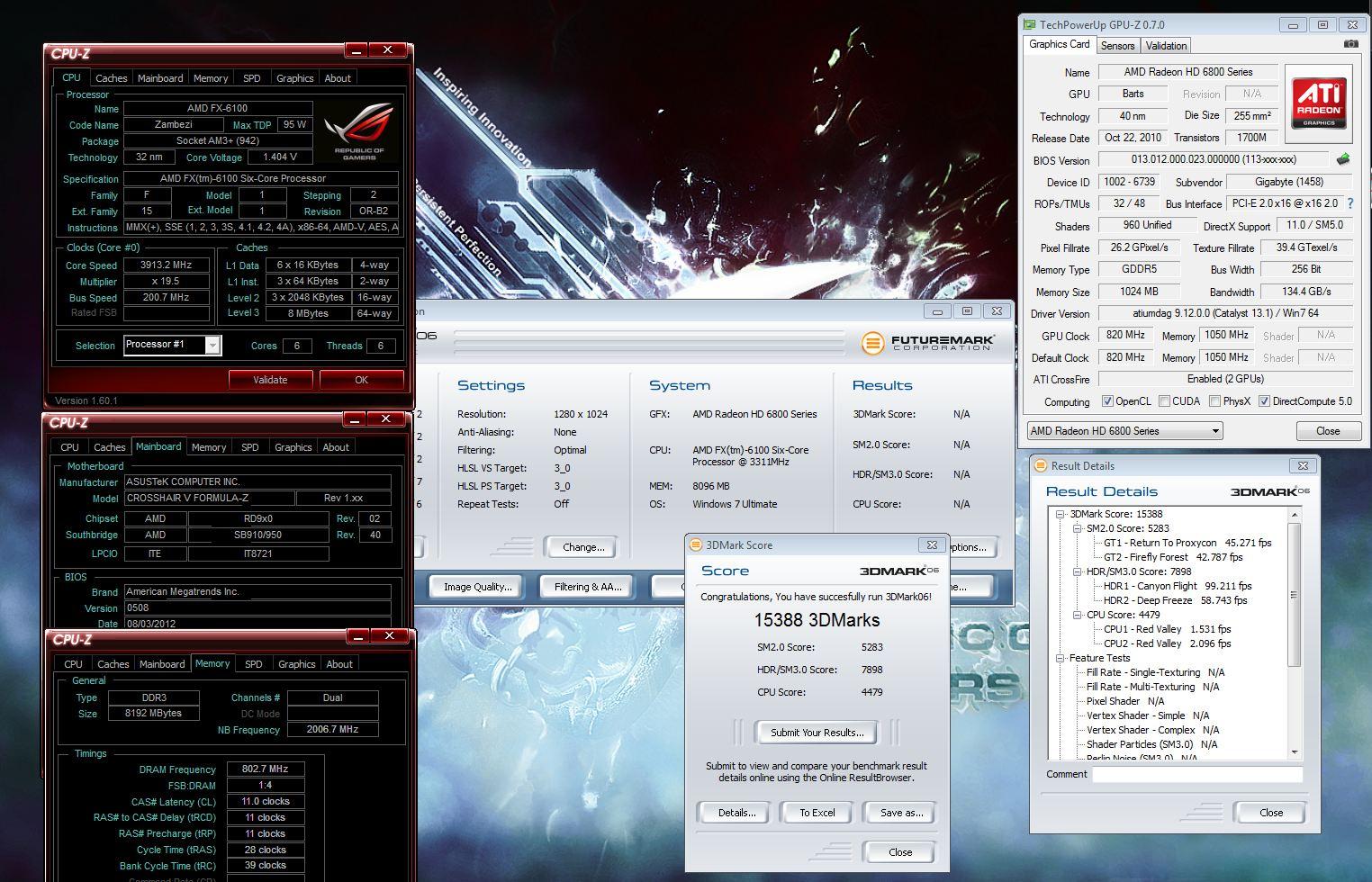Click Change... button under Settings
The image size is (1372, 882).
pyautogui.click(x=582, y=547)
